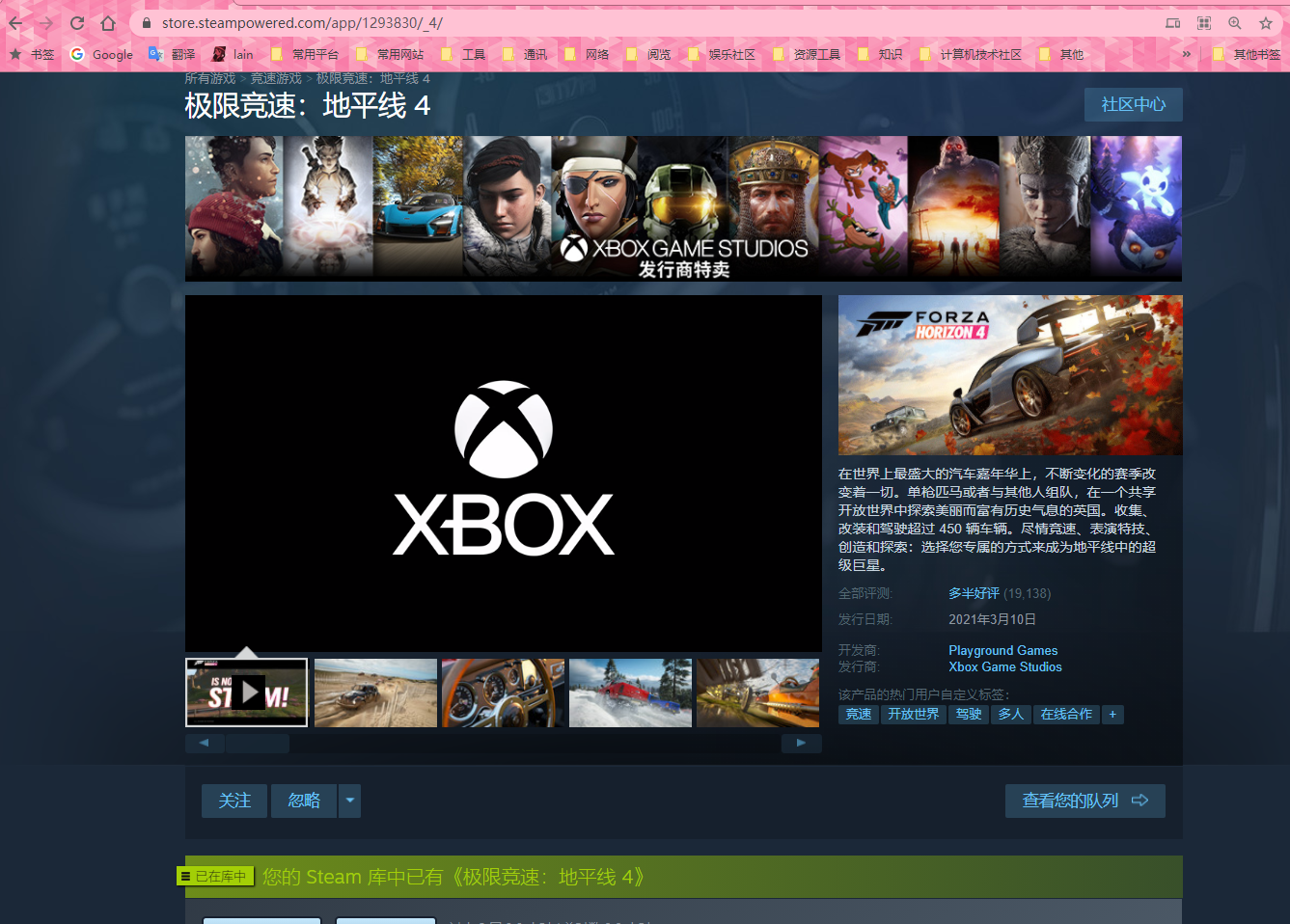Click the padlock icon in the address bar
The height and width of the screenshot is (924, 1290).
click(146, 22)
